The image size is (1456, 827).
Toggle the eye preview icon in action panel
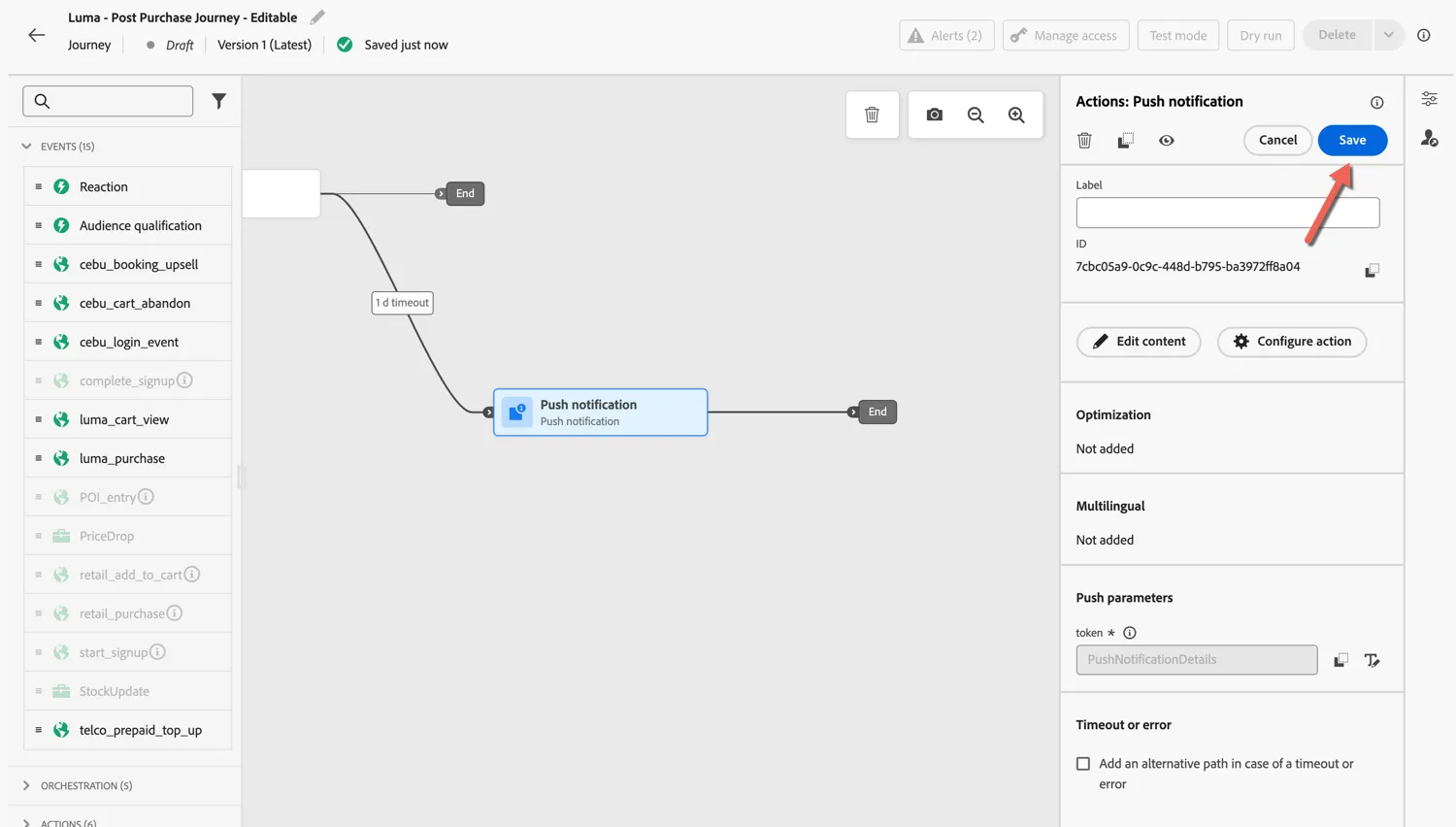pos(1167,141)
